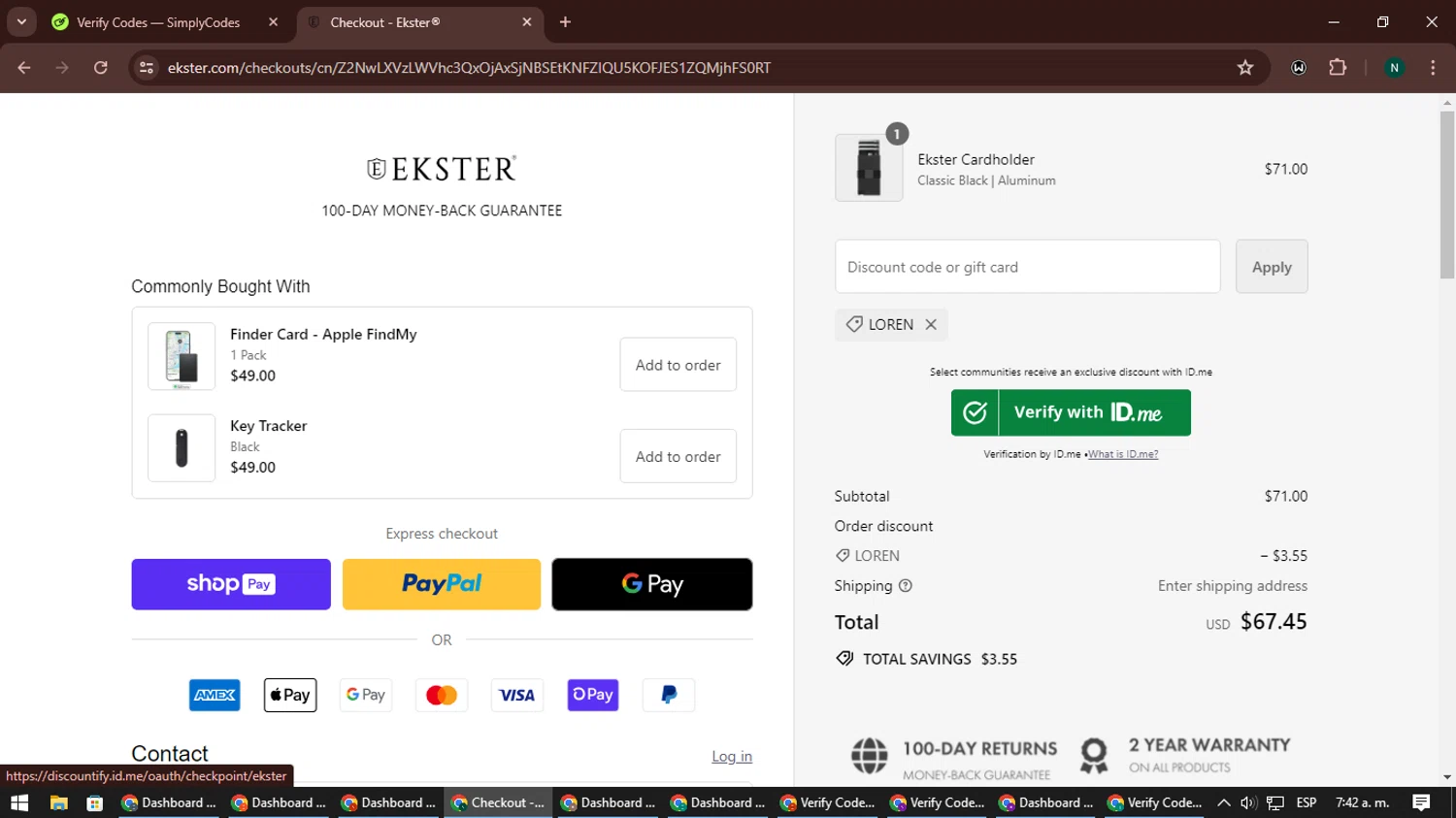The width and height of the screenshot is (1456, 818).
Task: Click the Visa payment icon
Action: [x=517, y=695]
